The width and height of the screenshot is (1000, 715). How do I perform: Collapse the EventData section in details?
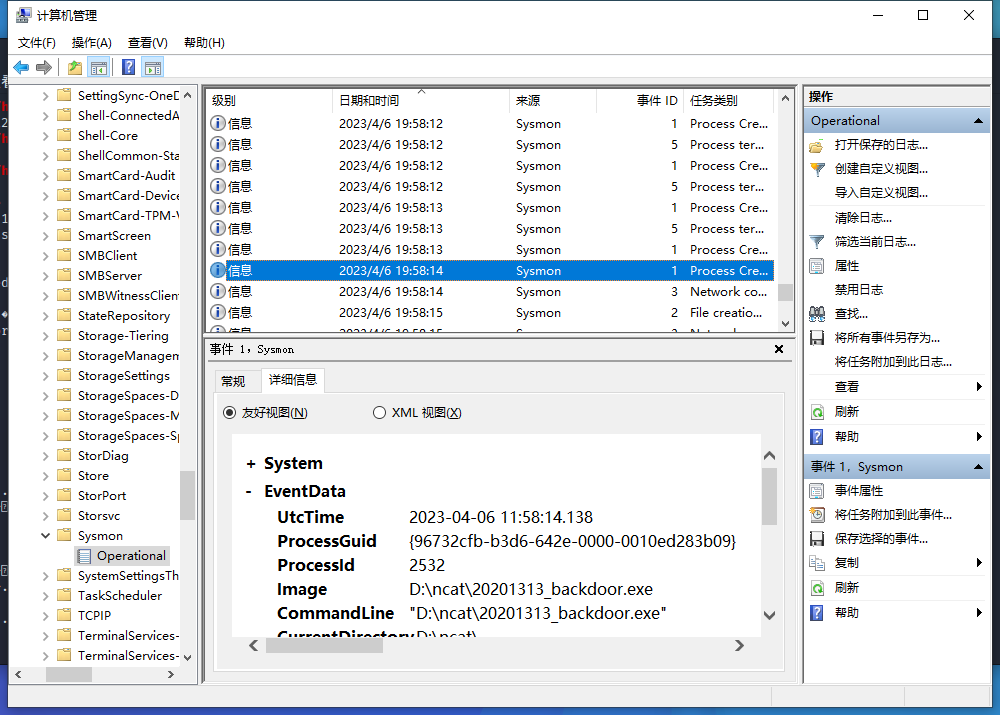(249, 492)
